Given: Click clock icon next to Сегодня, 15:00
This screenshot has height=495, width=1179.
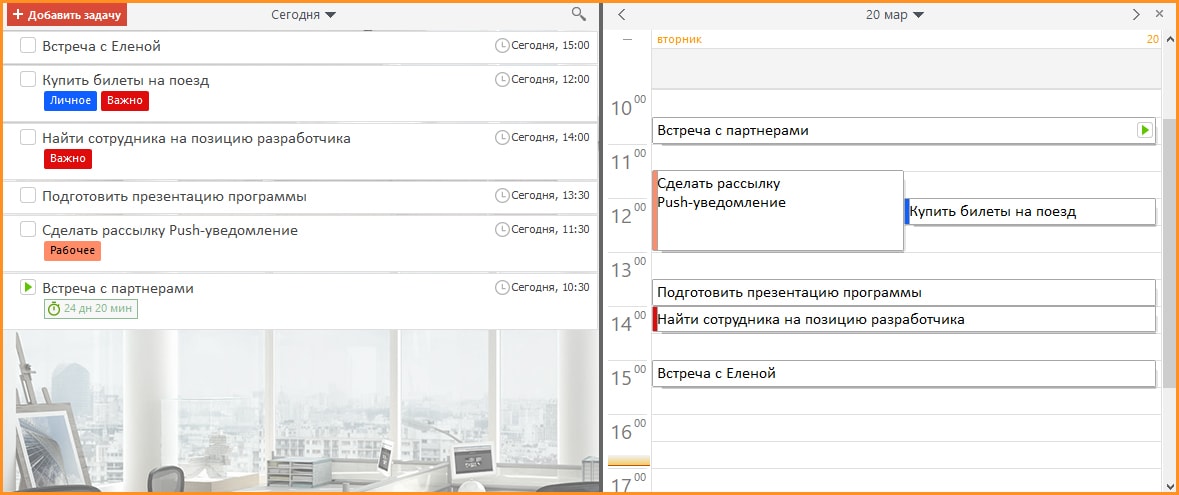Looking at the screenshot, I should (502, 46).
